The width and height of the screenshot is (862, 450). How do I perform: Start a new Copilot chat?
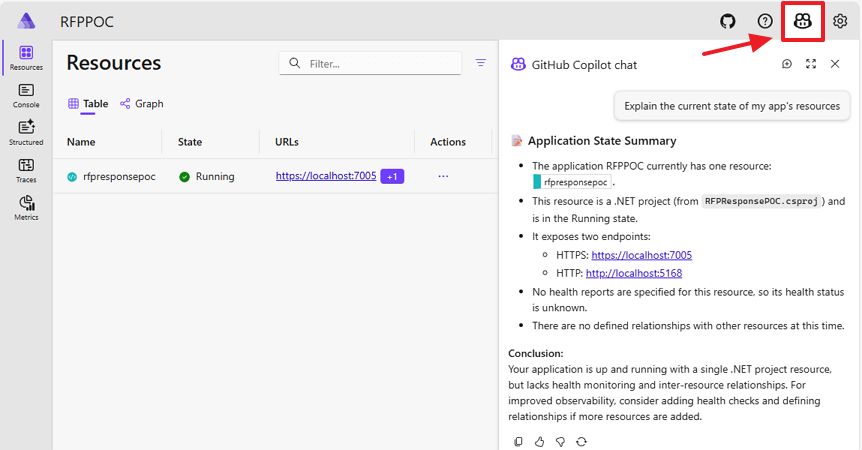click(787, 64)
